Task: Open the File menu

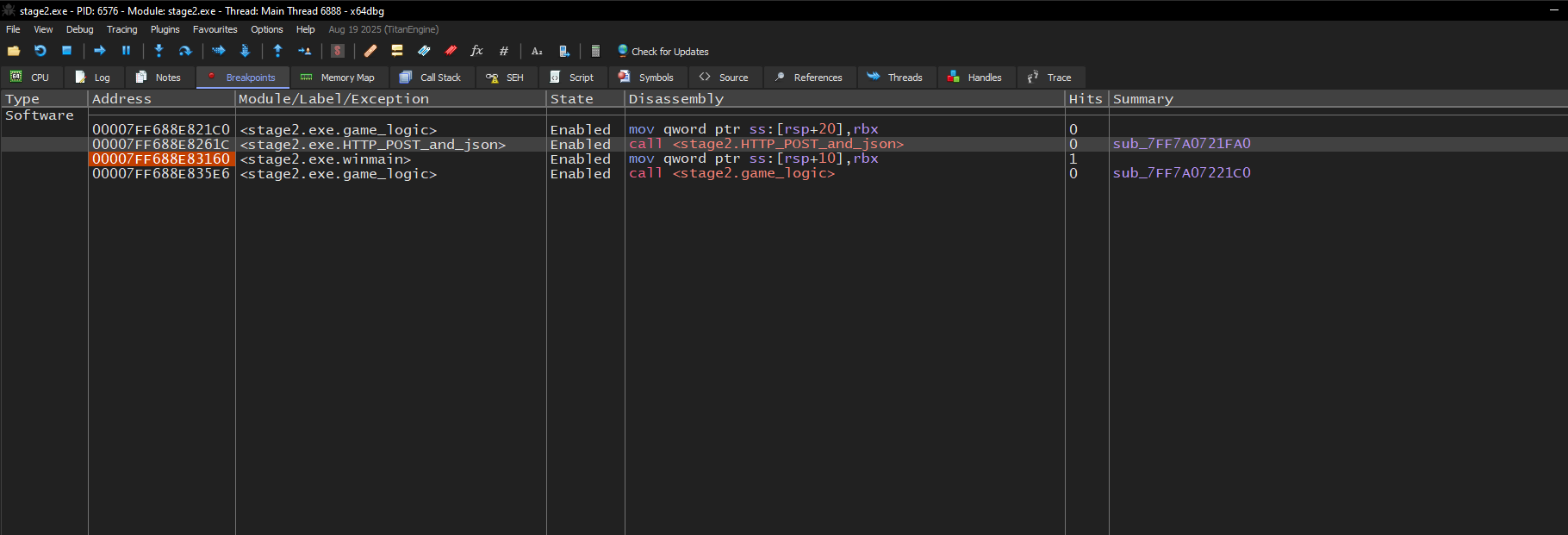Action: 13,29
